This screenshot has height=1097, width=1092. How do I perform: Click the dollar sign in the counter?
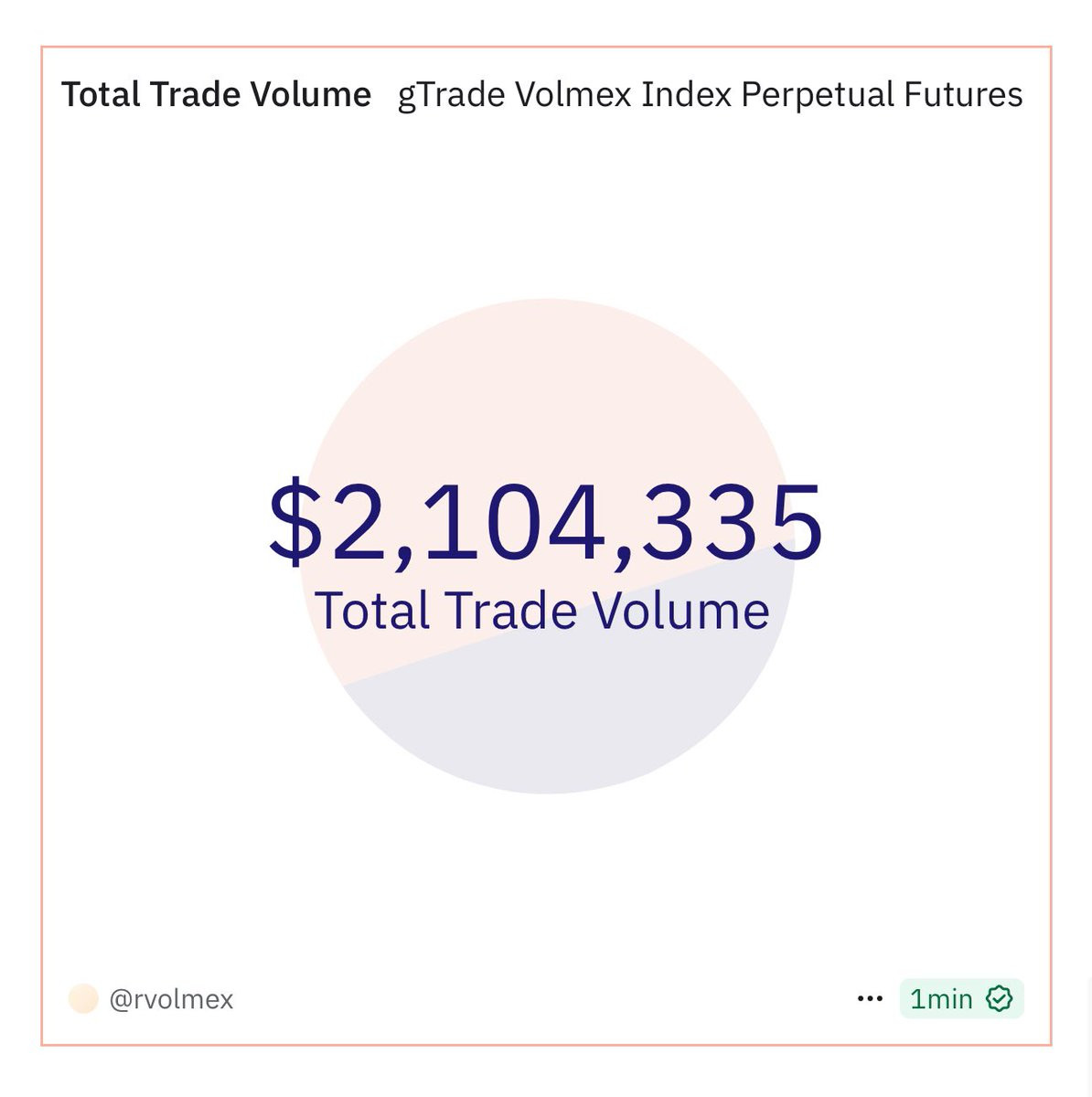296,522
